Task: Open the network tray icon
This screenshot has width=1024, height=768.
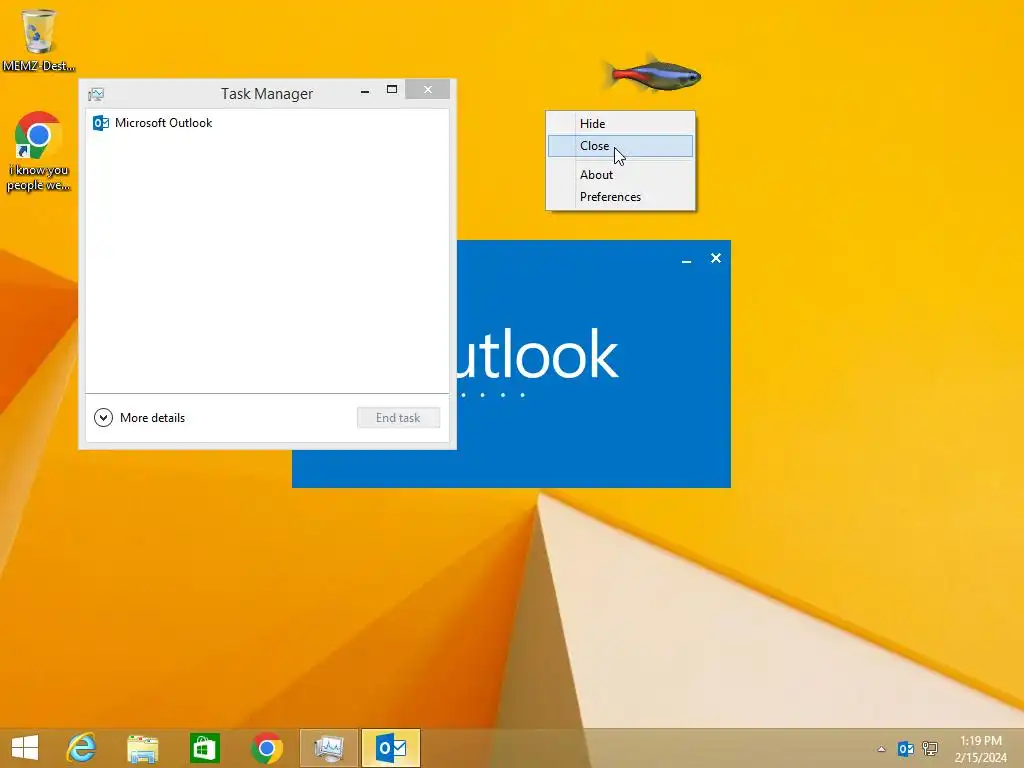Action: tap(929, 749)
